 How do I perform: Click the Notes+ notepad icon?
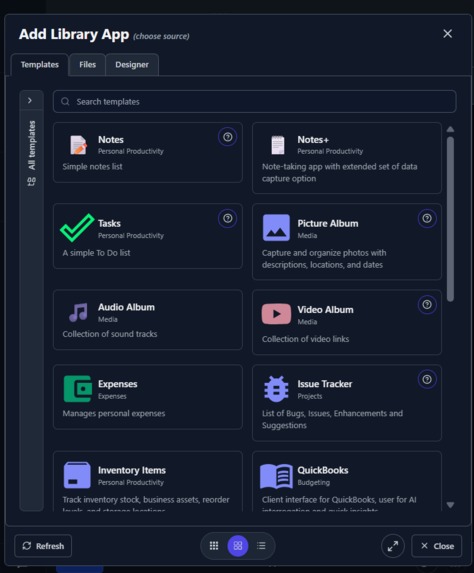(278, 145)
